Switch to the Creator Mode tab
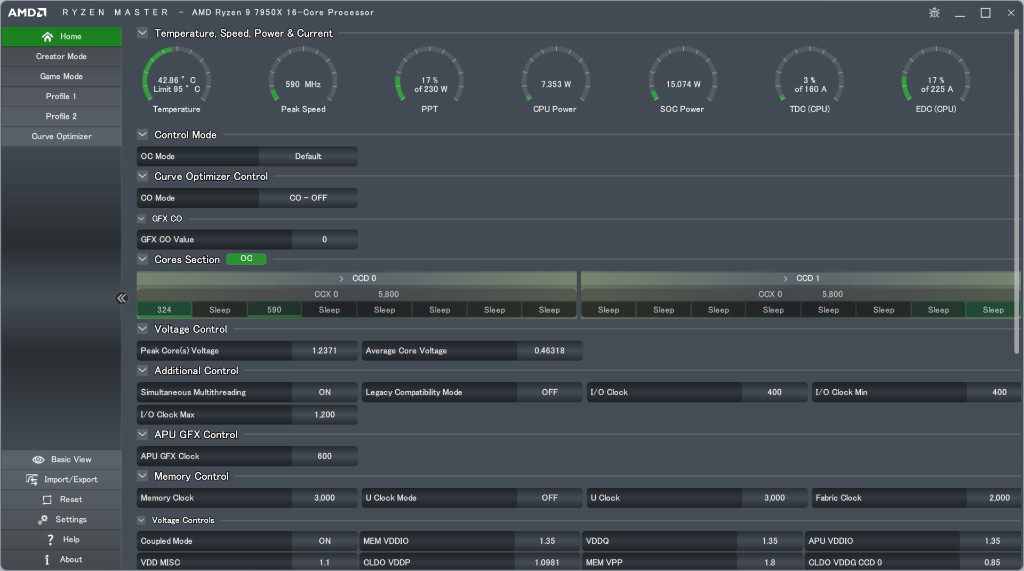This screenshot has width=1024, height=571. [x=61, y=57]
